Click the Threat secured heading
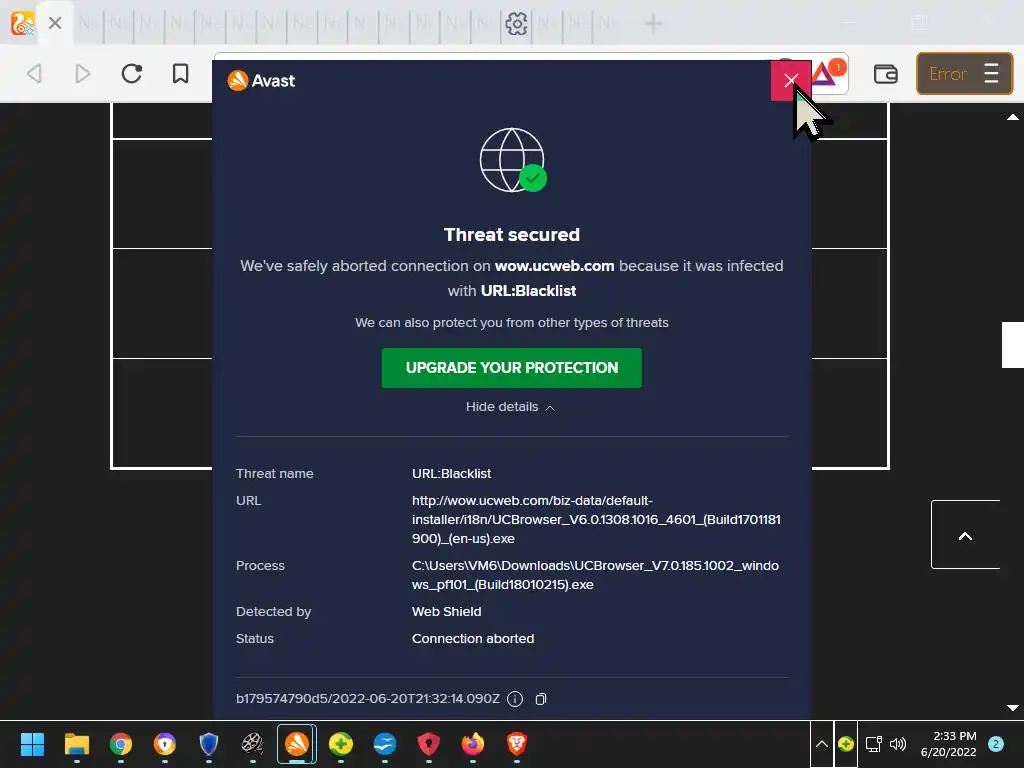 point(512,234)
